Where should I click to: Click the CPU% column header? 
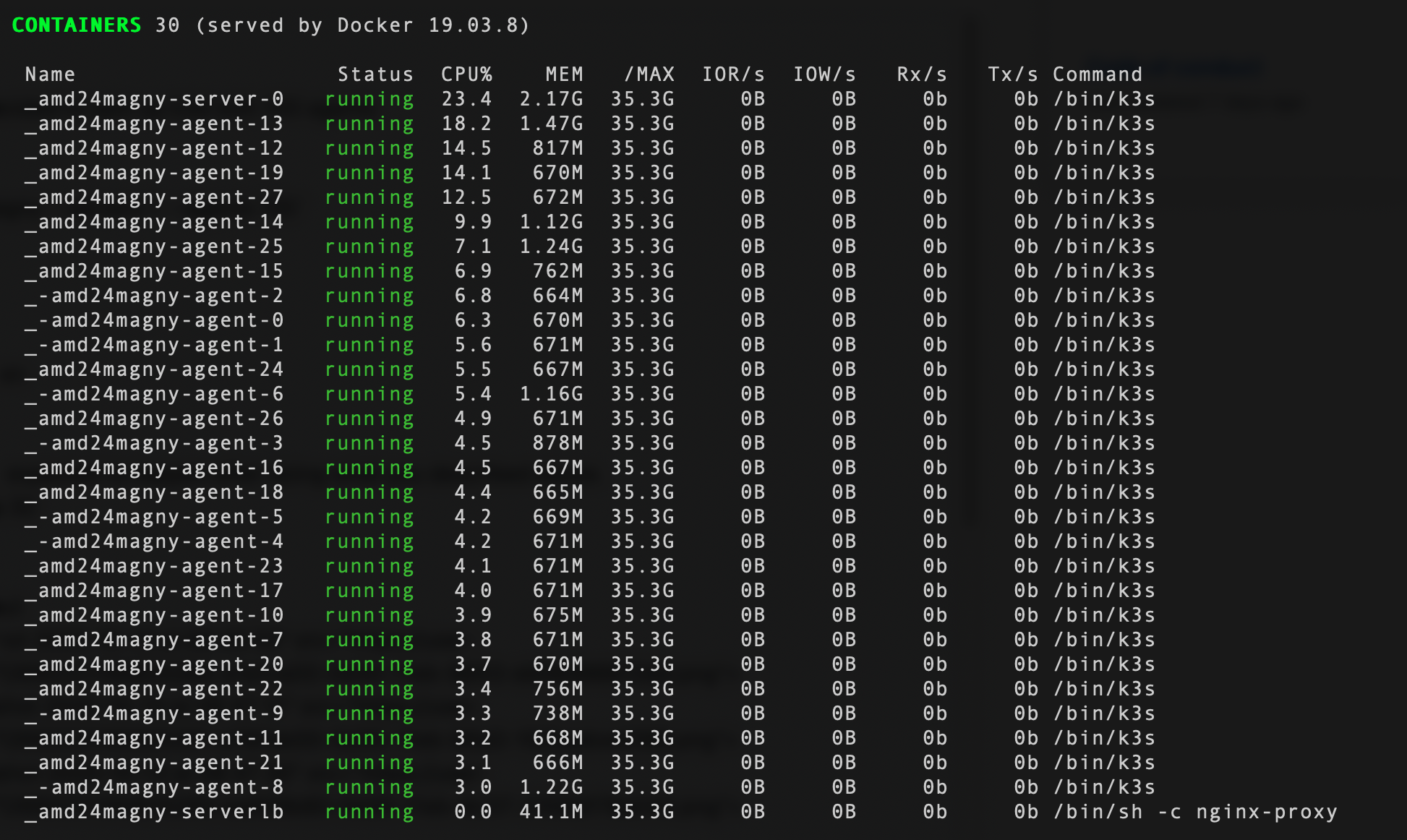pos(467,74)
